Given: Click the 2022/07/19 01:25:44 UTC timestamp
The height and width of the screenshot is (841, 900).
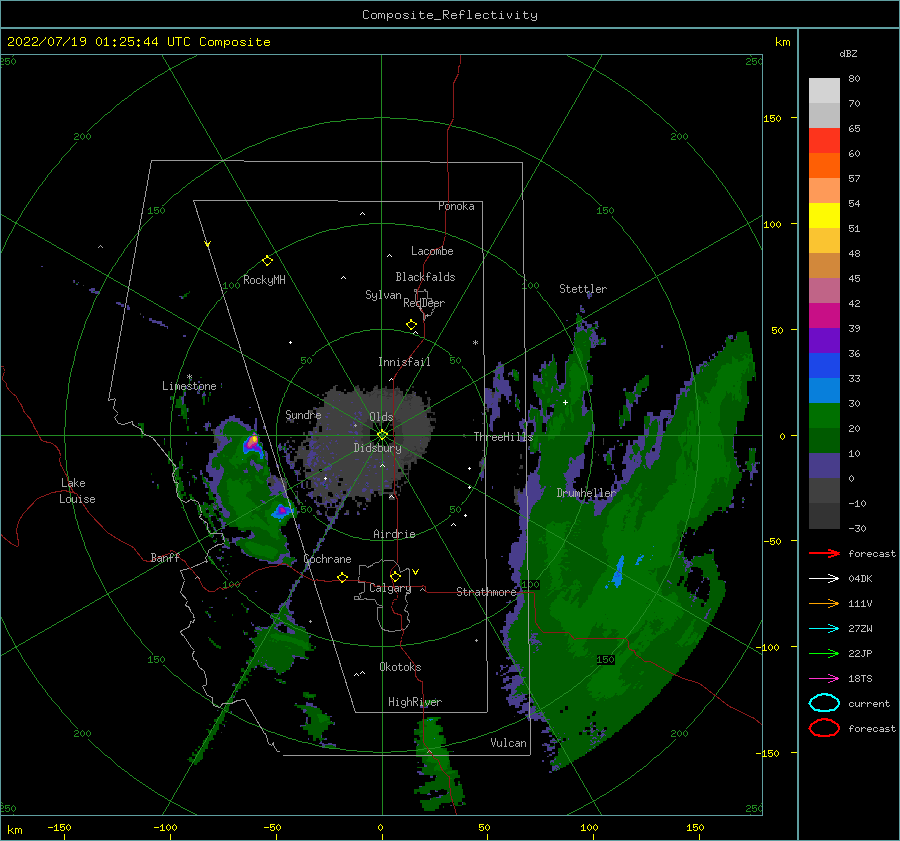Looking at the screenshot, I should 100,41.
